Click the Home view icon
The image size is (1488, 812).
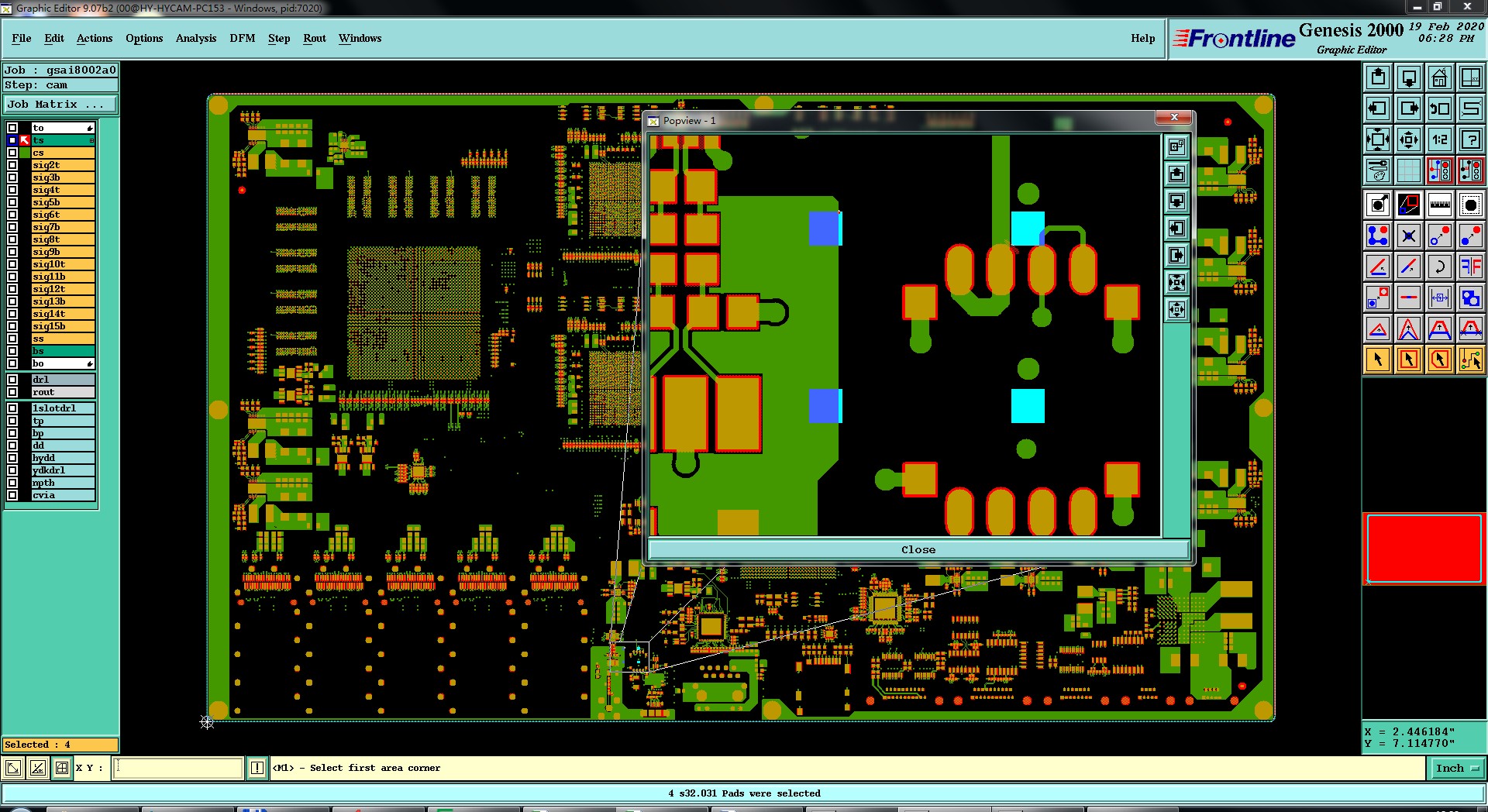1439,77
